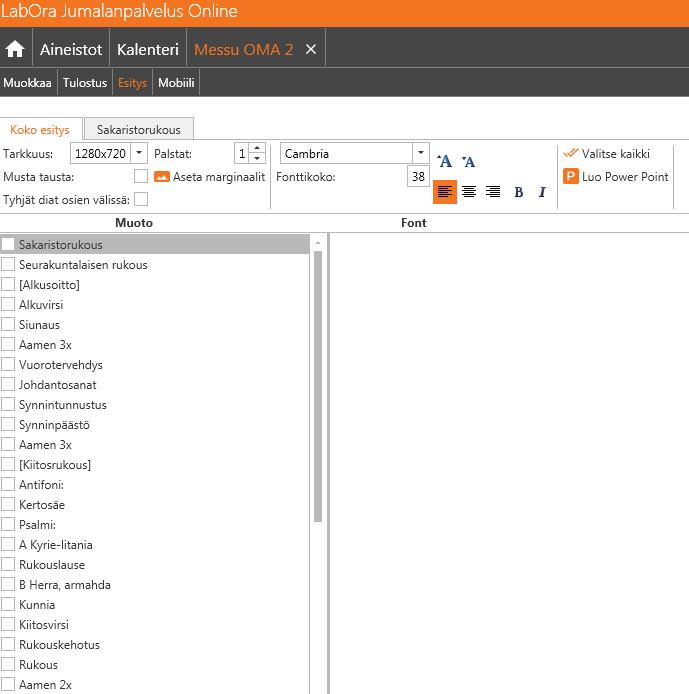
Task: Select the Kiitosvirsi row text
Action: coord(44,625)
